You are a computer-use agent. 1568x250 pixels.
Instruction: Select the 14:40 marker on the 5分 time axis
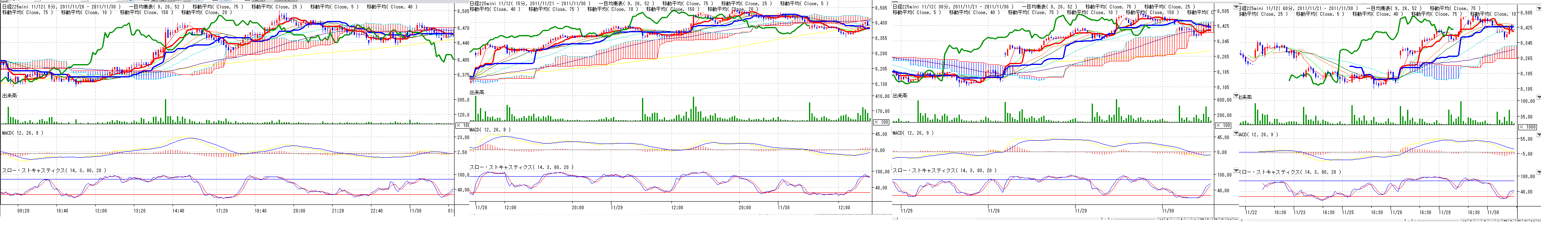coord(178,211)
